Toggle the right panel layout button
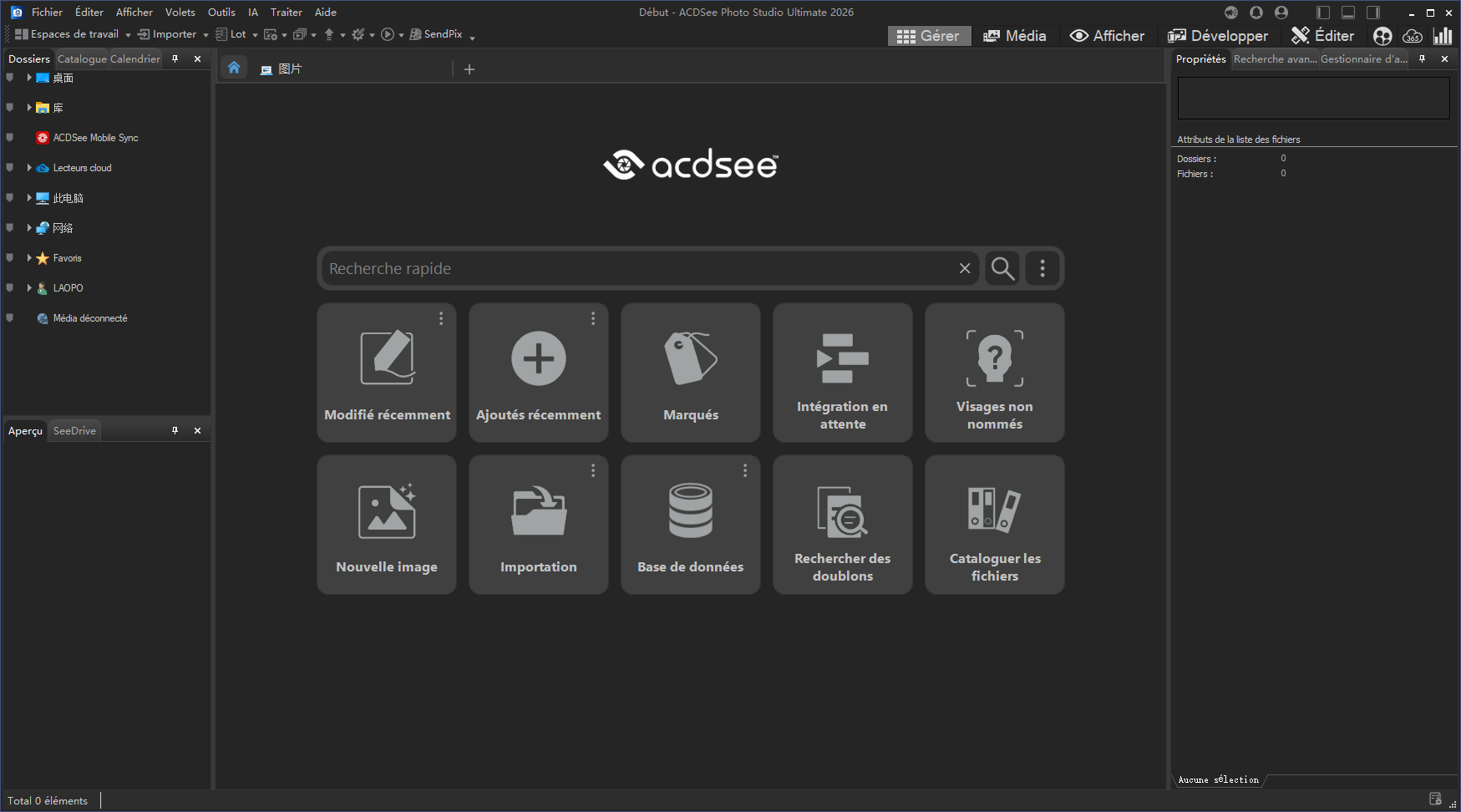Image resolution: width=1461 pixels, height=812 pixels. [1373, 13]
